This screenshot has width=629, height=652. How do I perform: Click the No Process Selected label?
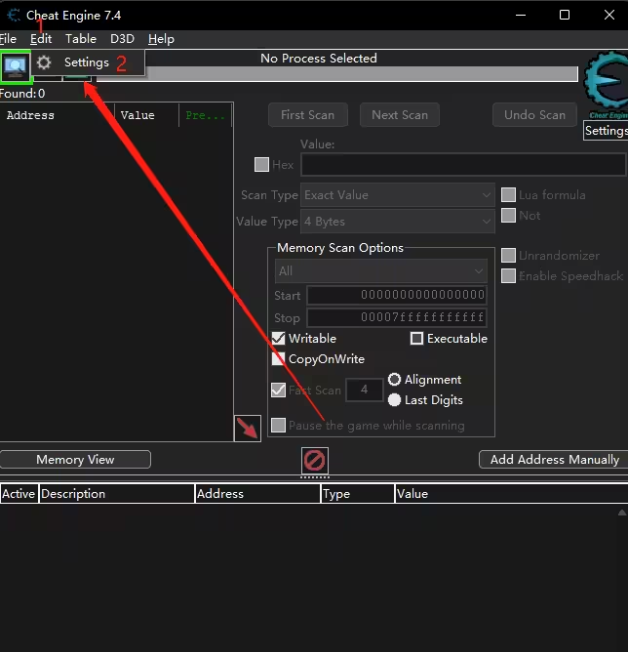point(318,58)
